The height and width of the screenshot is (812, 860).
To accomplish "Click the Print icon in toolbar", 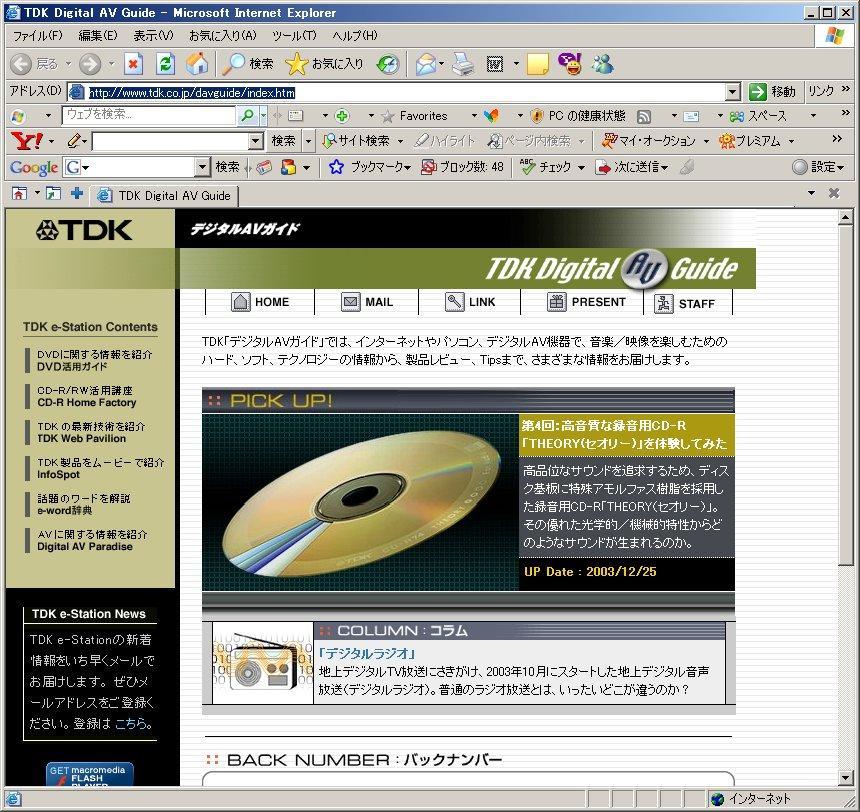I will tap(461, 64).
